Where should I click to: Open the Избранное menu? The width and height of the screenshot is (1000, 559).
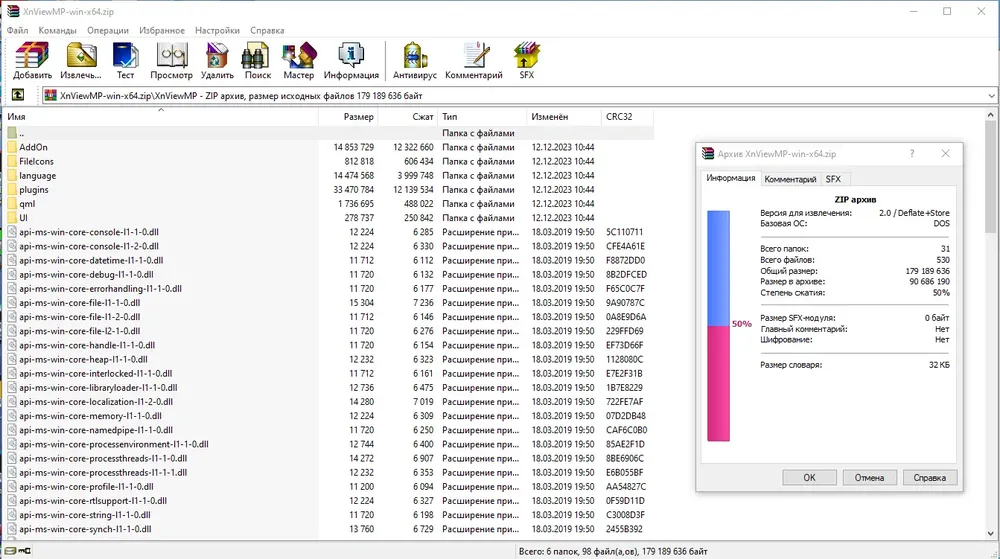tap(162, 30)
